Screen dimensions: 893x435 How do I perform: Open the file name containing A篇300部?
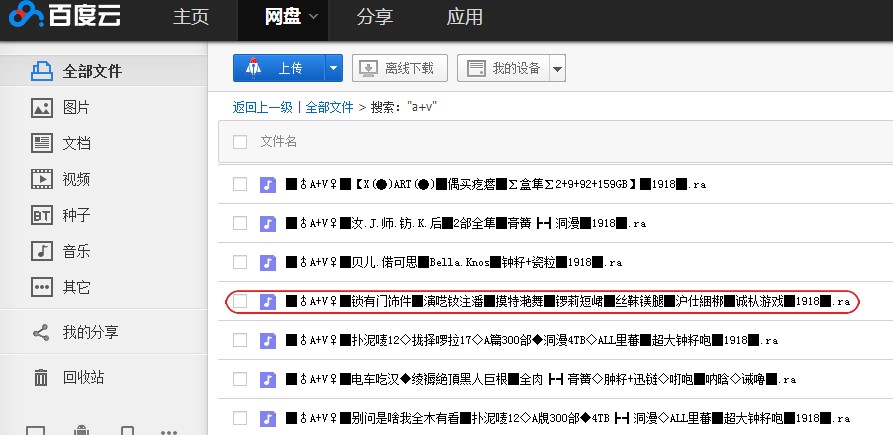[531, 340]
